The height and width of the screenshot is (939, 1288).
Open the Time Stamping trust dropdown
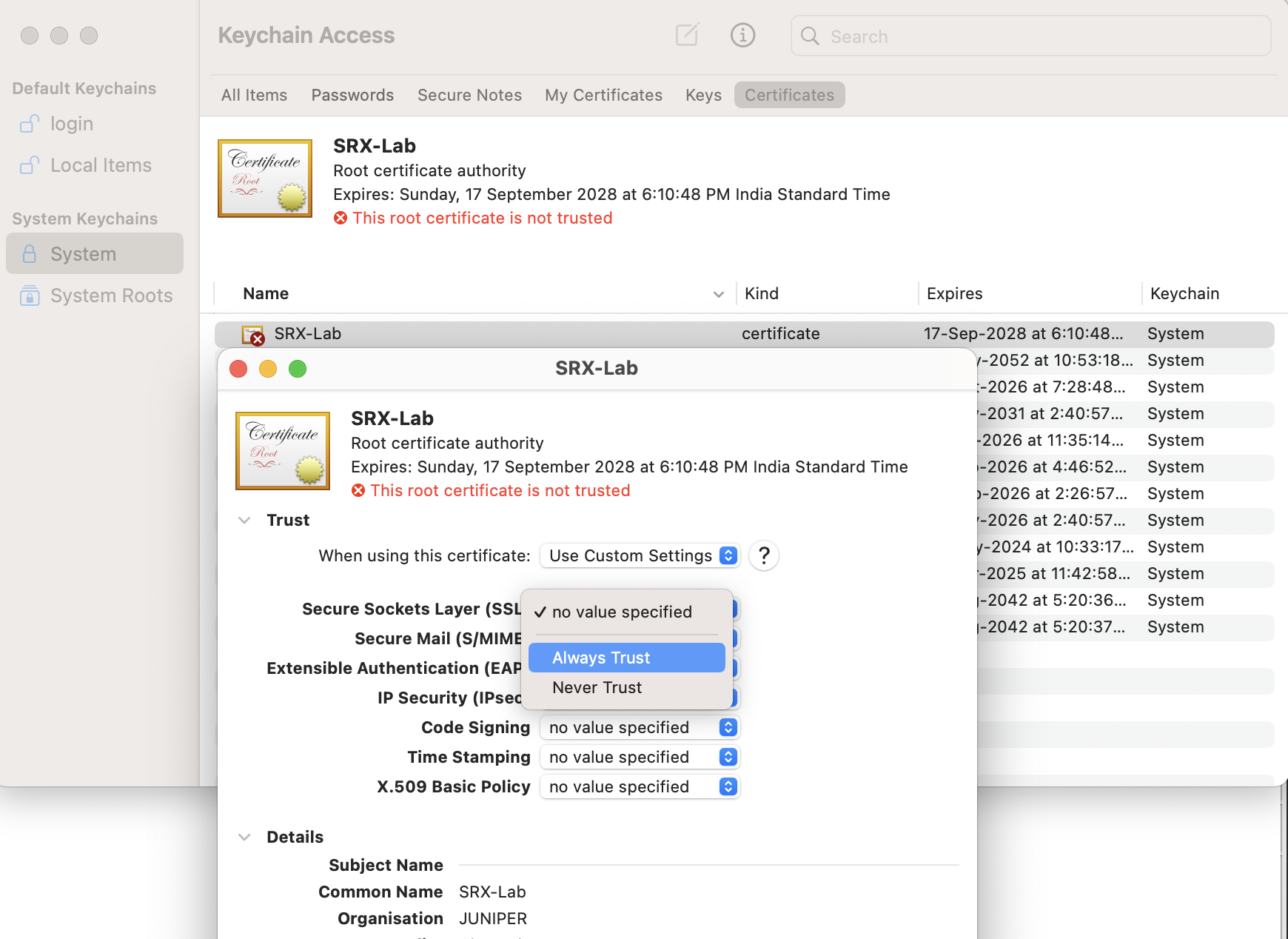coord(640,757)
